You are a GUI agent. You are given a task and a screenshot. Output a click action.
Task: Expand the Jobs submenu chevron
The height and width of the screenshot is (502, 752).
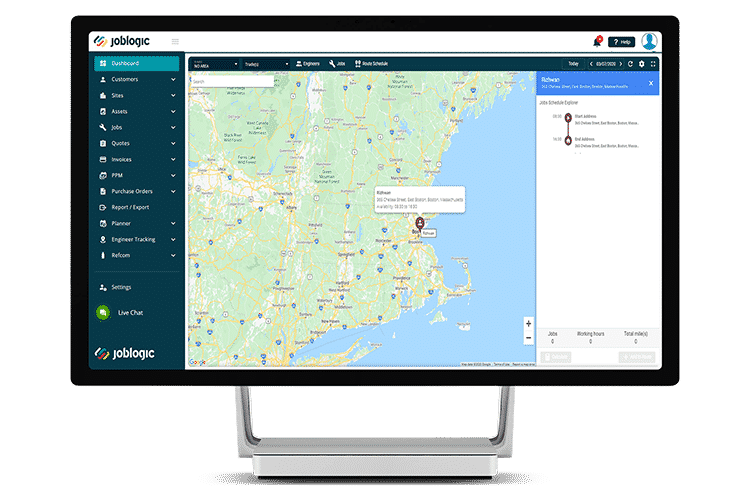click(173, 128)
